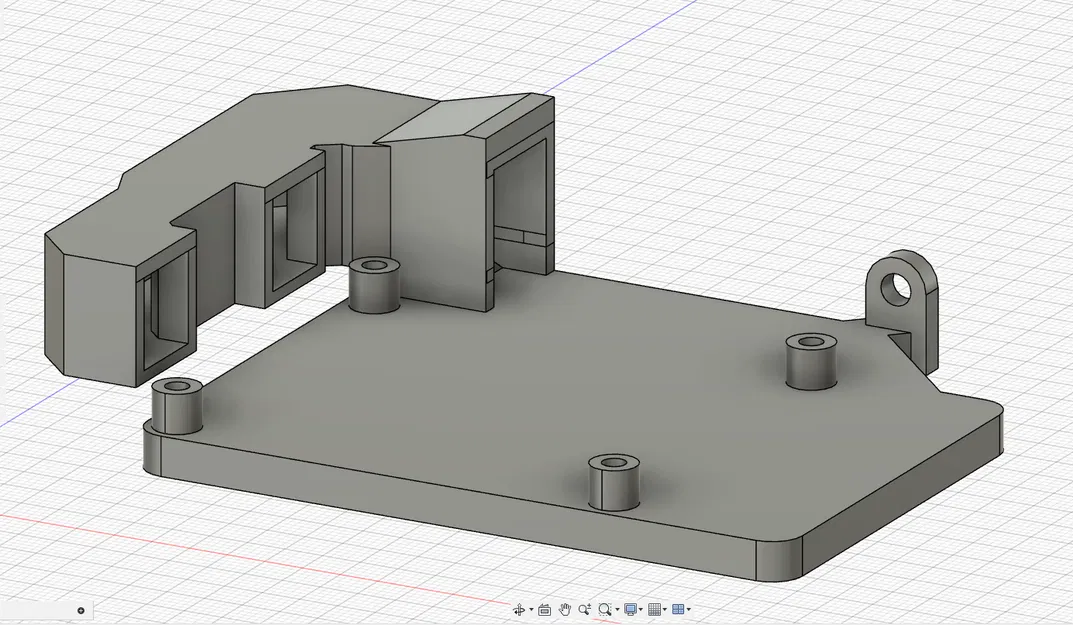Open the Grid and Snaps dropdown arrow

665,609
